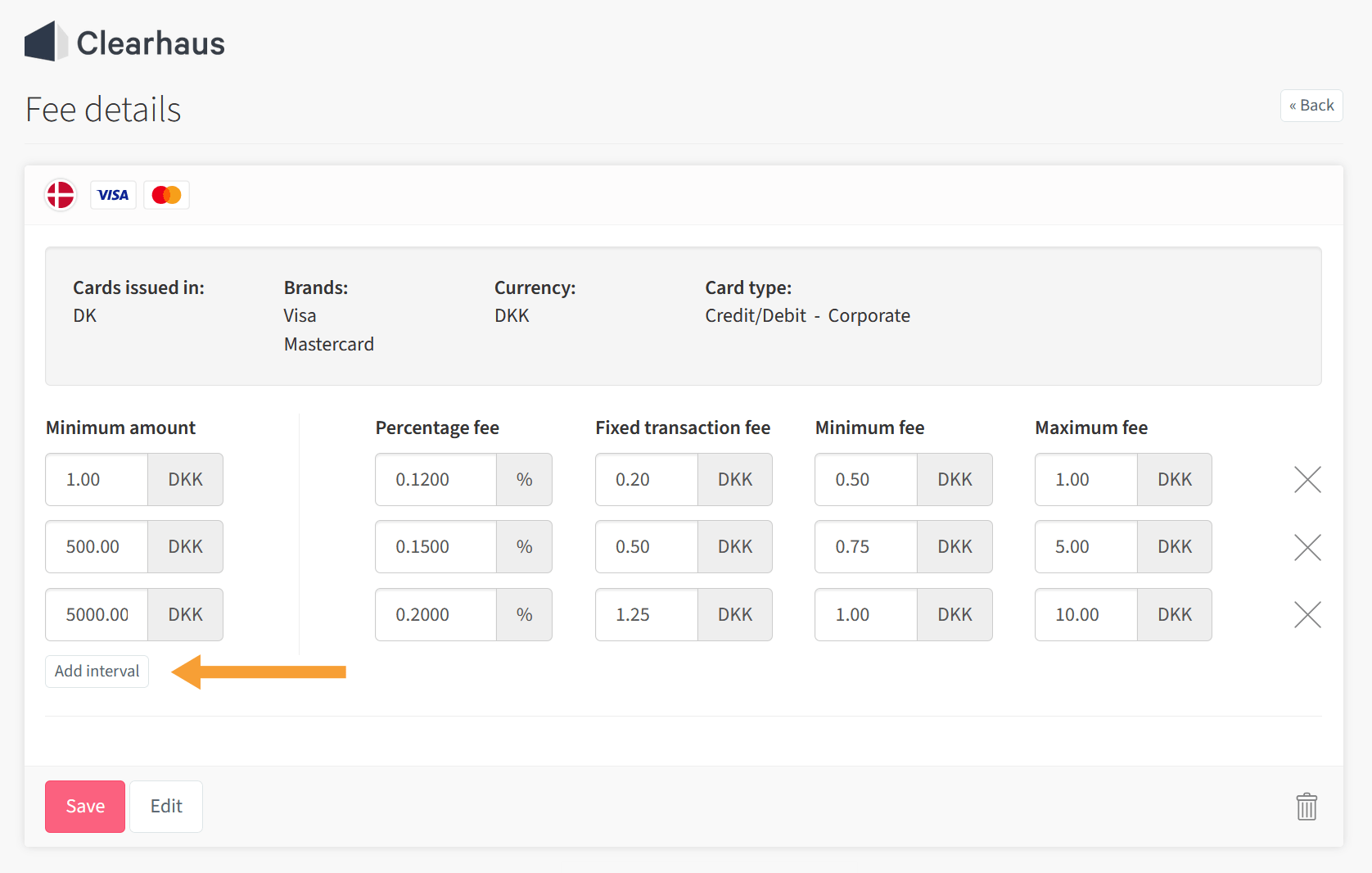Add a new interval
This screenshot has width=1372, height=873.
point(97,672)
